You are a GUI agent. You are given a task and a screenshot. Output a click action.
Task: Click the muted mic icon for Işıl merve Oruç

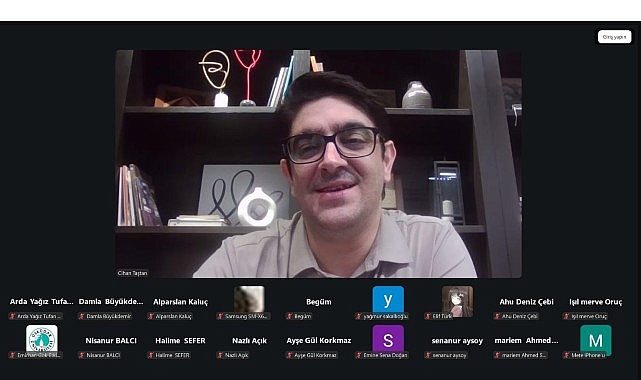click(x=567, y=316)
